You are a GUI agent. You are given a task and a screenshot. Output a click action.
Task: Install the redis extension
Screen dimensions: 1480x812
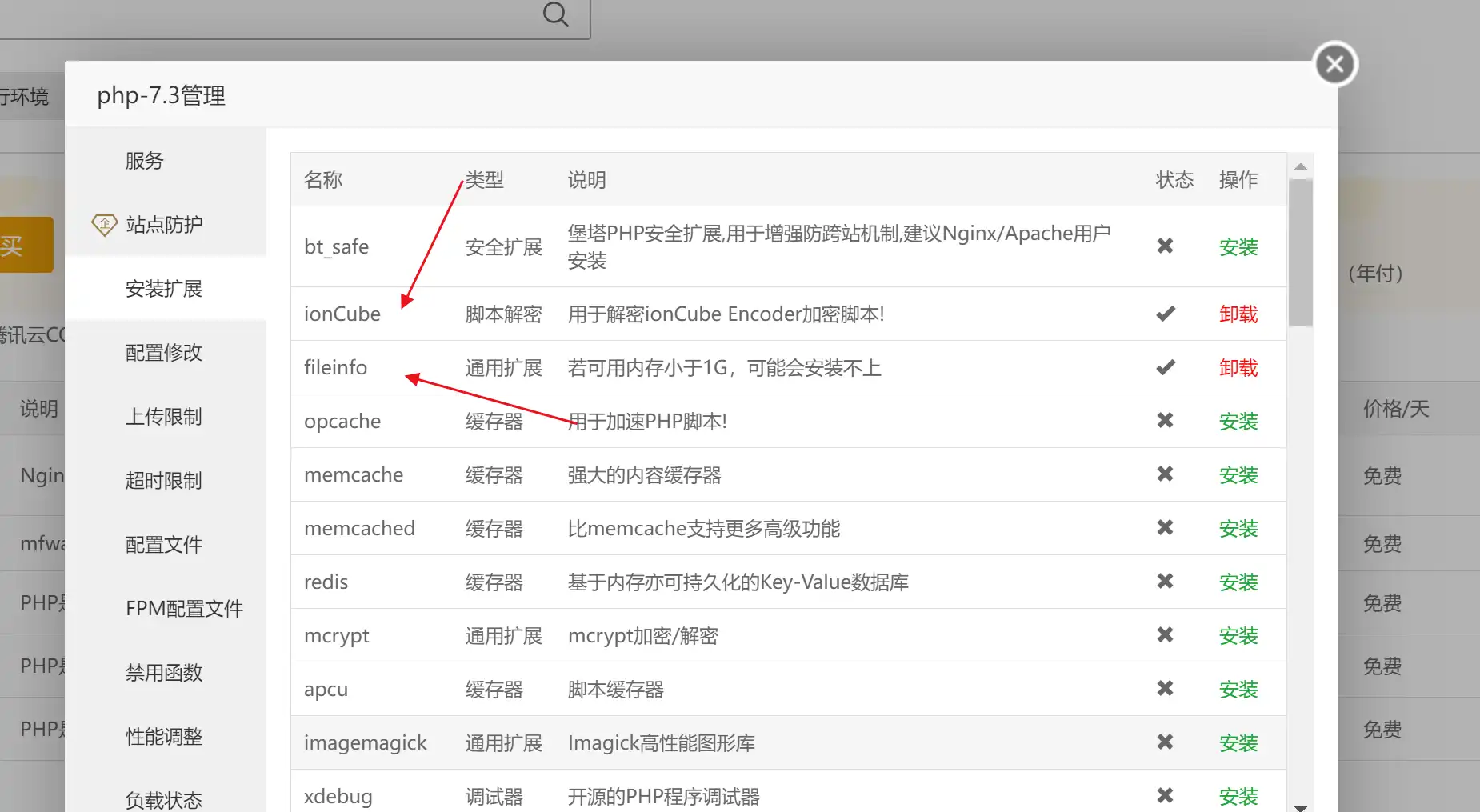1238,582
